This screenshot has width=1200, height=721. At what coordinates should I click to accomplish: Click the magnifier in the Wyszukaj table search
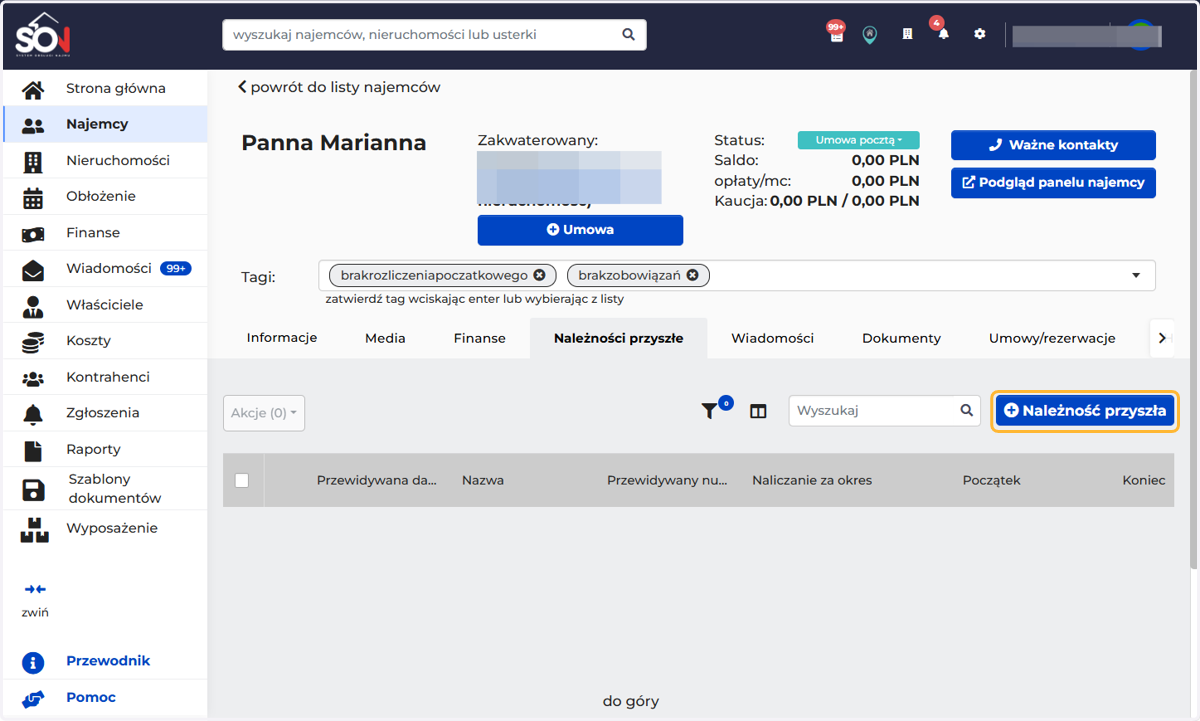(x=967, y=410)
